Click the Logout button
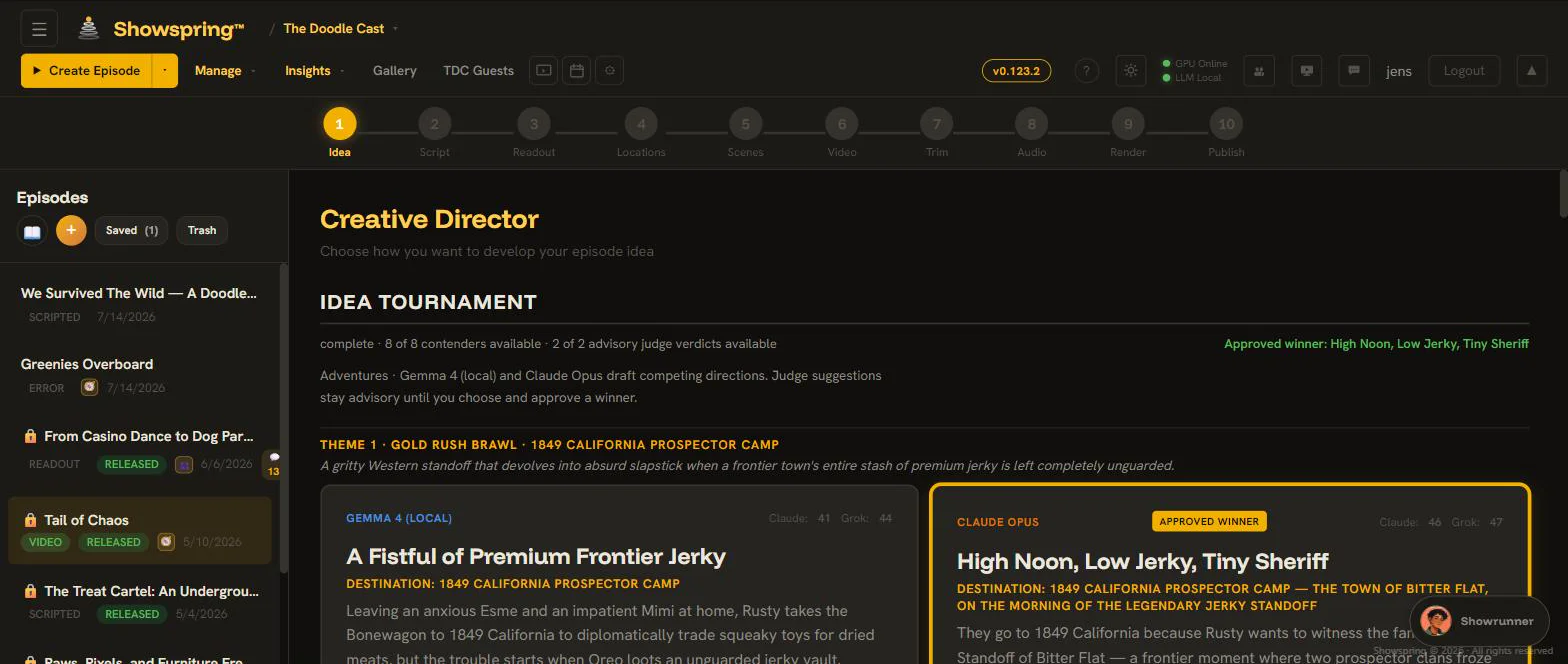1568x664 pixels. 1464,71
